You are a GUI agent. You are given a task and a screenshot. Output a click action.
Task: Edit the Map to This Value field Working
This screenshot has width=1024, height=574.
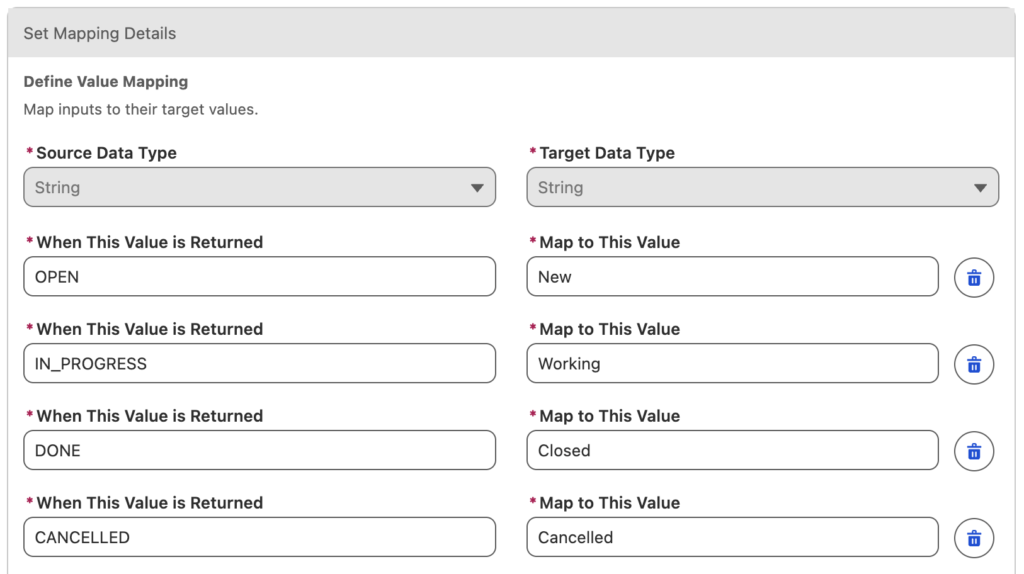pos(733,363)
